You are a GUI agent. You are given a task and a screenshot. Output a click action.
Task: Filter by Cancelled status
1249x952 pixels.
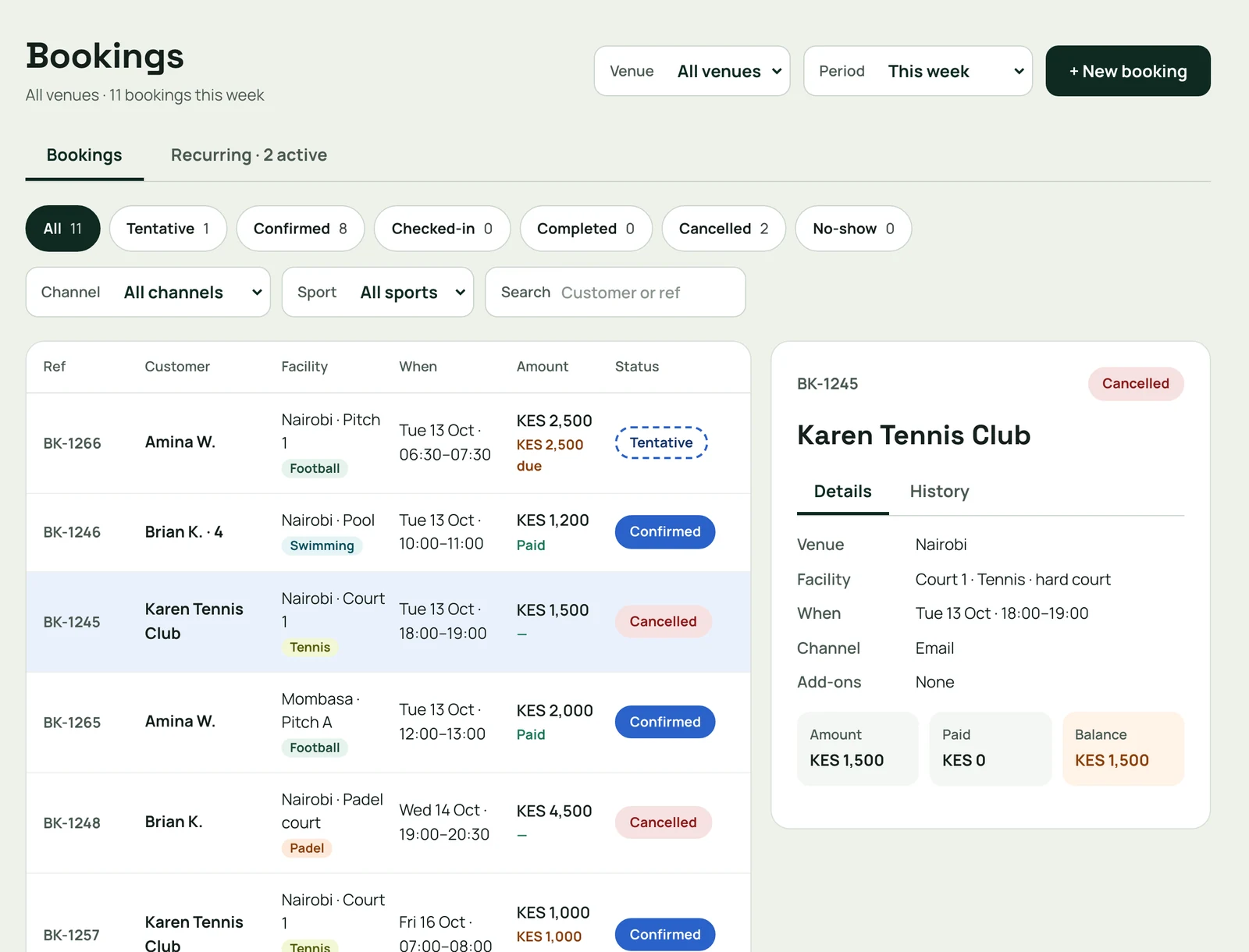click(724, 229)
